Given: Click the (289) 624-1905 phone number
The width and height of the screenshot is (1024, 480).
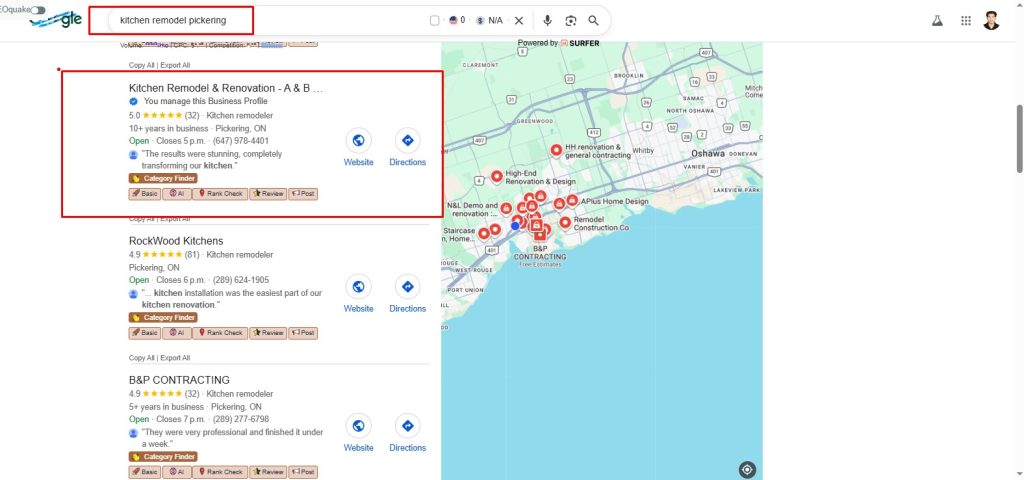Looking at the screenshot, I should 241,280.
